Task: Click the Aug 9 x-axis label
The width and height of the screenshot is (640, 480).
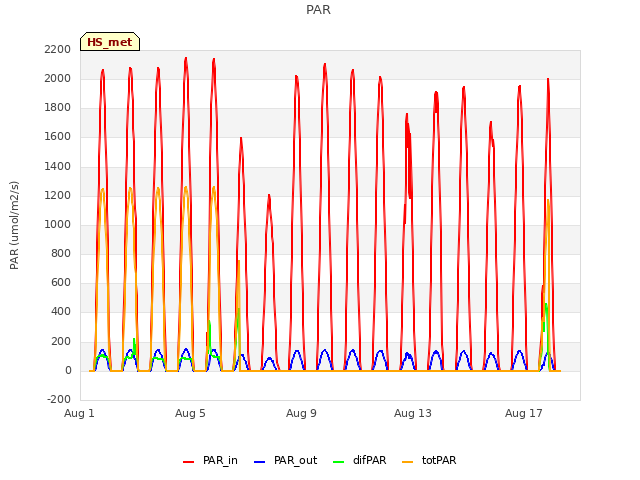Action: pos(301,413)
